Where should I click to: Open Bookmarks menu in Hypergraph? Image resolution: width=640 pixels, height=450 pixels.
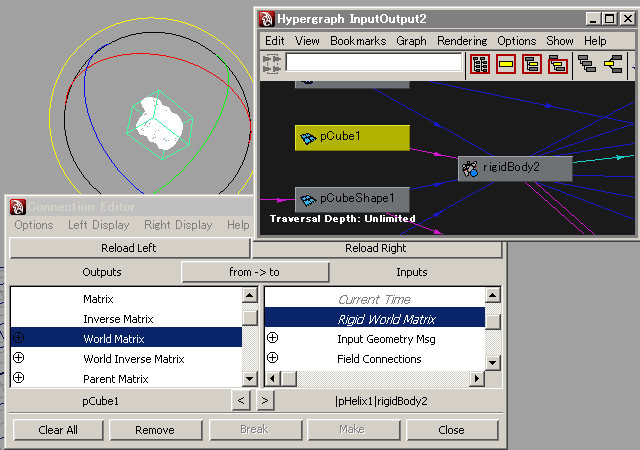358,41
